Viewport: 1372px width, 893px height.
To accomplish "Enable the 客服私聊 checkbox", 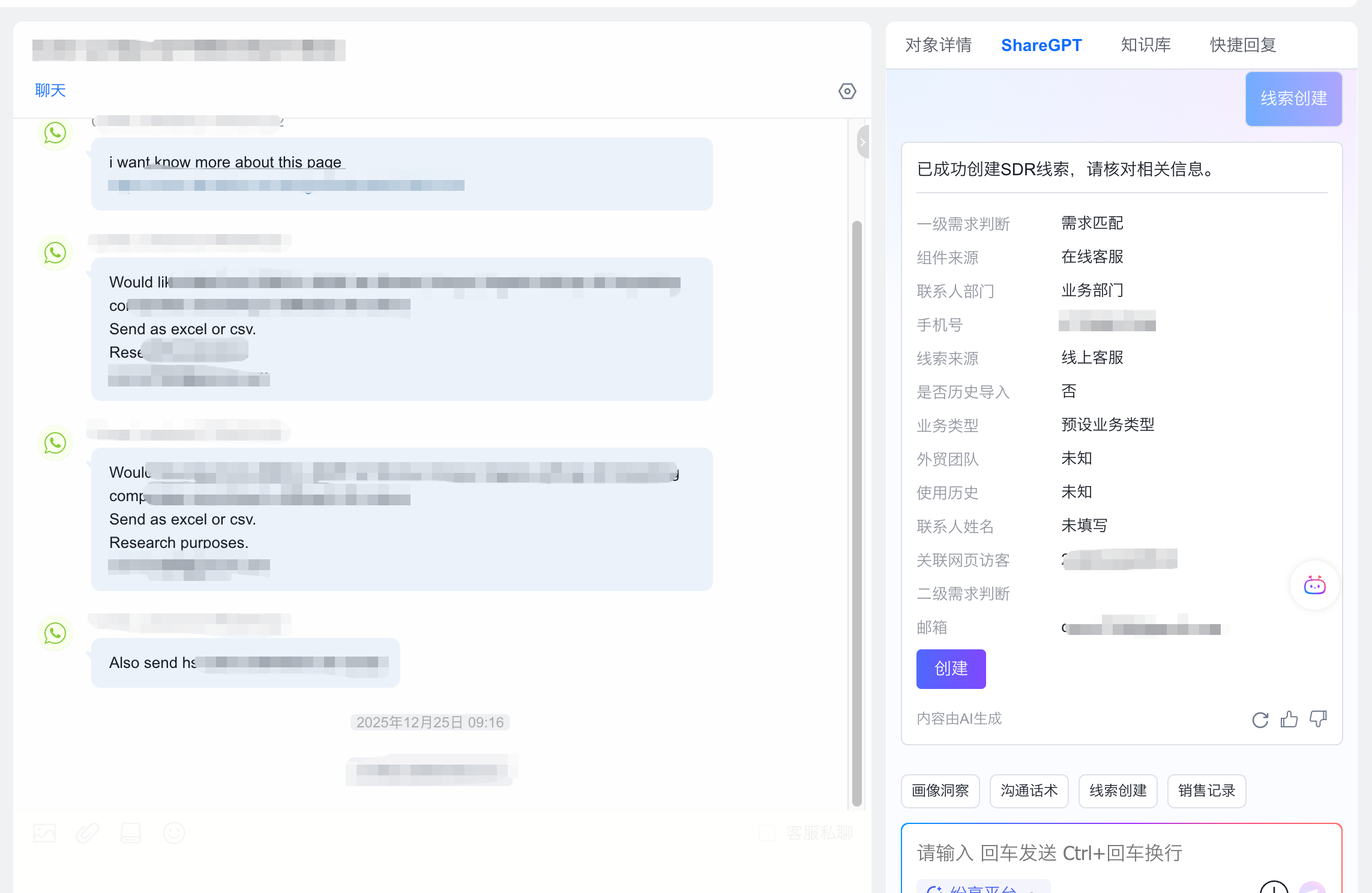I will coord(767,833).
